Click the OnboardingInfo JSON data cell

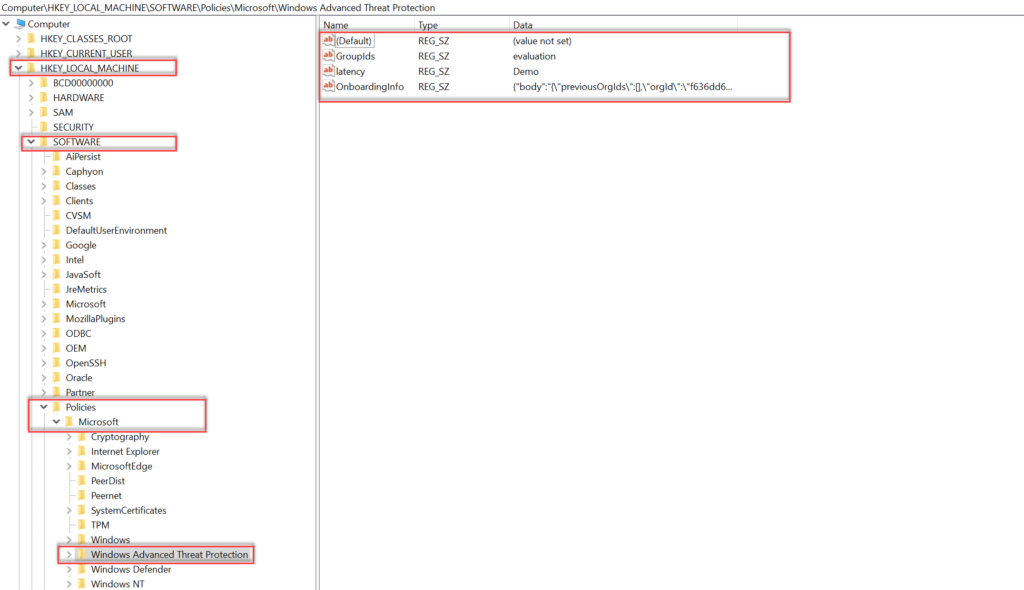click(x=622, y=86)
